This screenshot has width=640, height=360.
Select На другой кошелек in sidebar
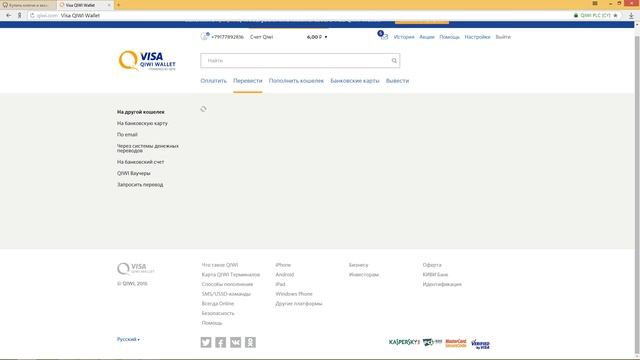141,112
